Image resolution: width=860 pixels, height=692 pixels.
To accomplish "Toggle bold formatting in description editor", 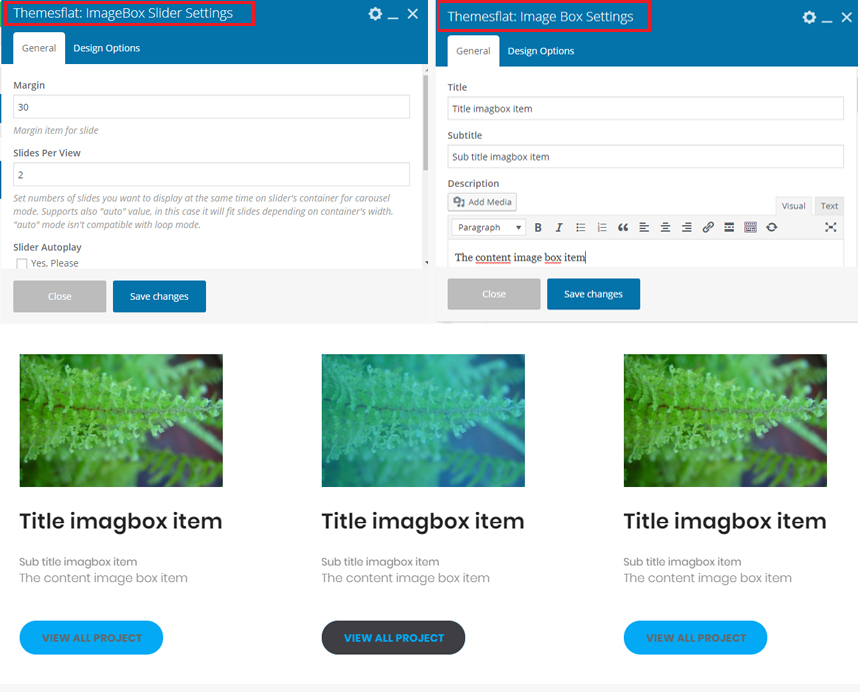I will 538,228.
